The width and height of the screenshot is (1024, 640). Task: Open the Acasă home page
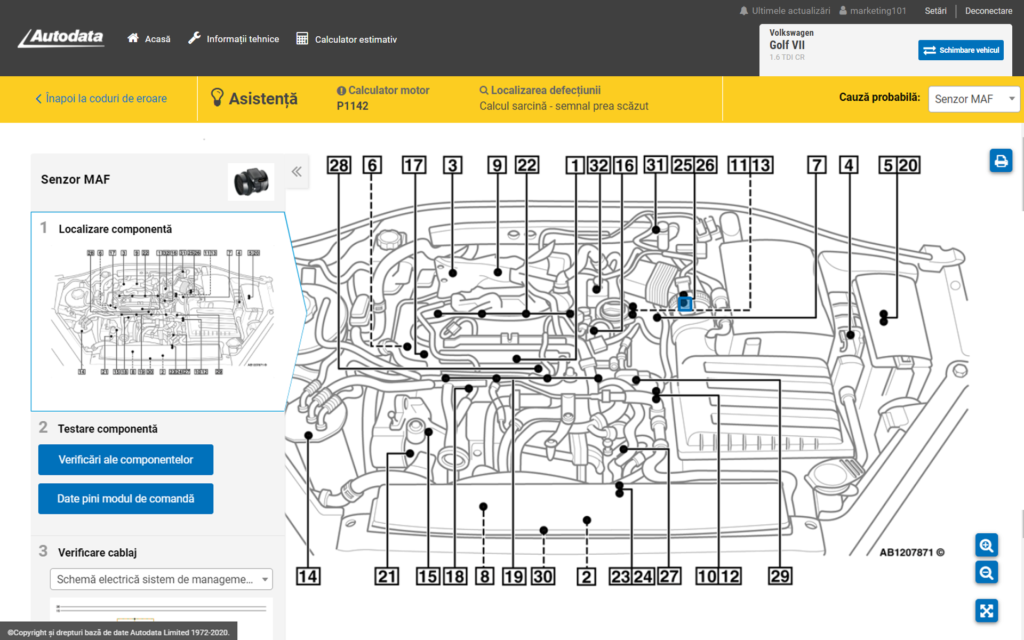tap(149, 39)
